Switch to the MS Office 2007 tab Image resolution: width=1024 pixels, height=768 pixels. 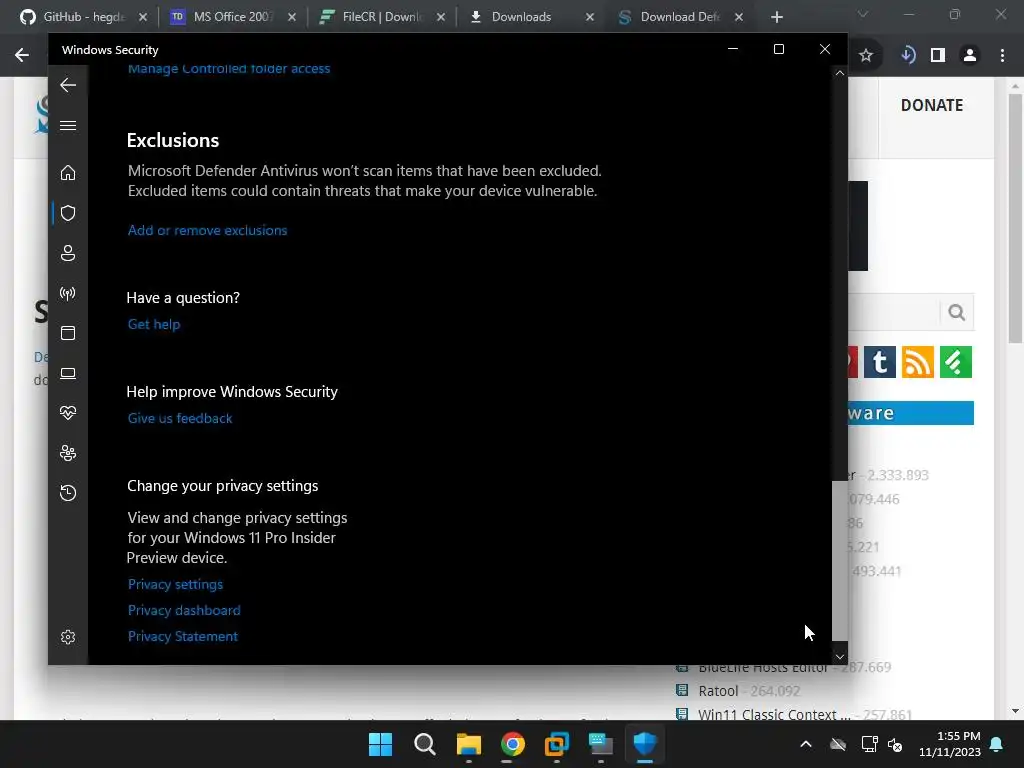[232, 17]
